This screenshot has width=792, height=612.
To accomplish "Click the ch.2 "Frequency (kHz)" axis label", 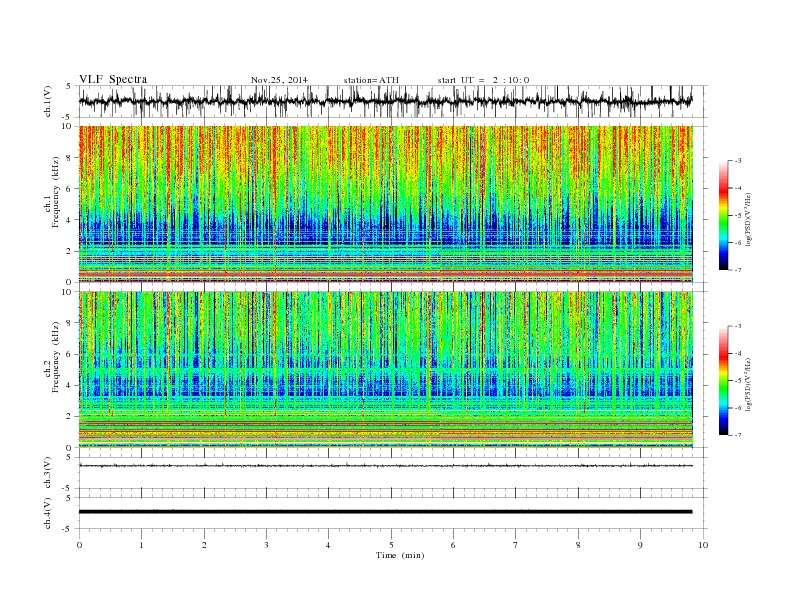I will pos(56,357).
